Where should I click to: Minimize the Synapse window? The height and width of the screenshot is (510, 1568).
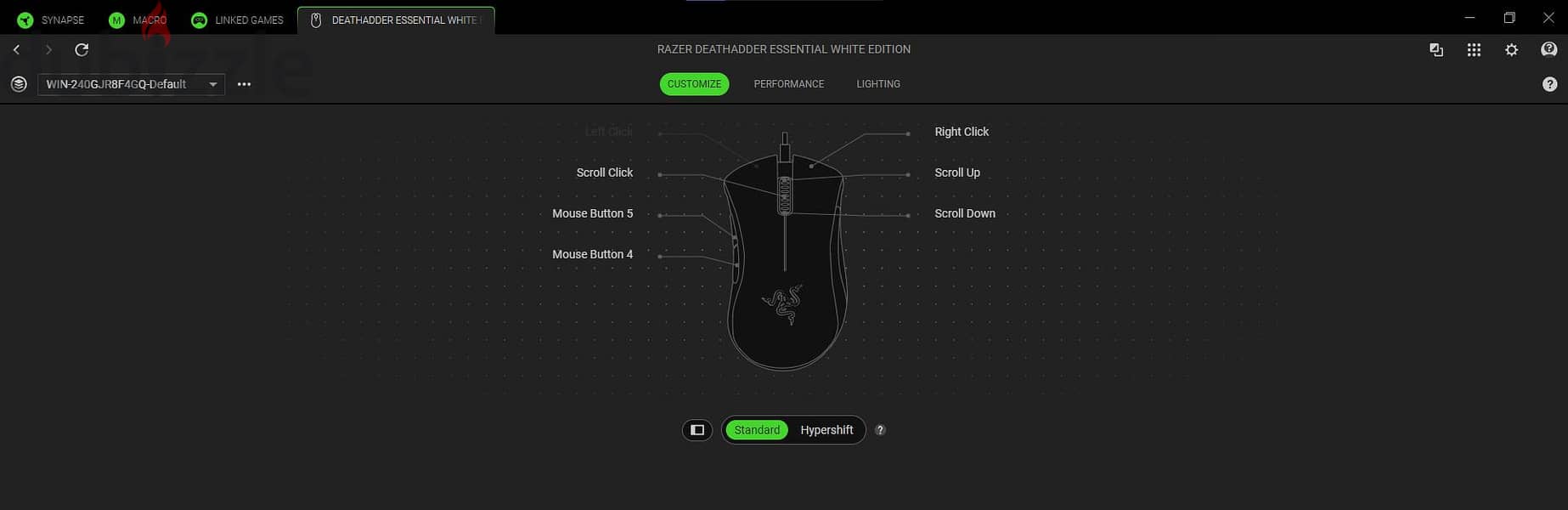[1470, 17]
